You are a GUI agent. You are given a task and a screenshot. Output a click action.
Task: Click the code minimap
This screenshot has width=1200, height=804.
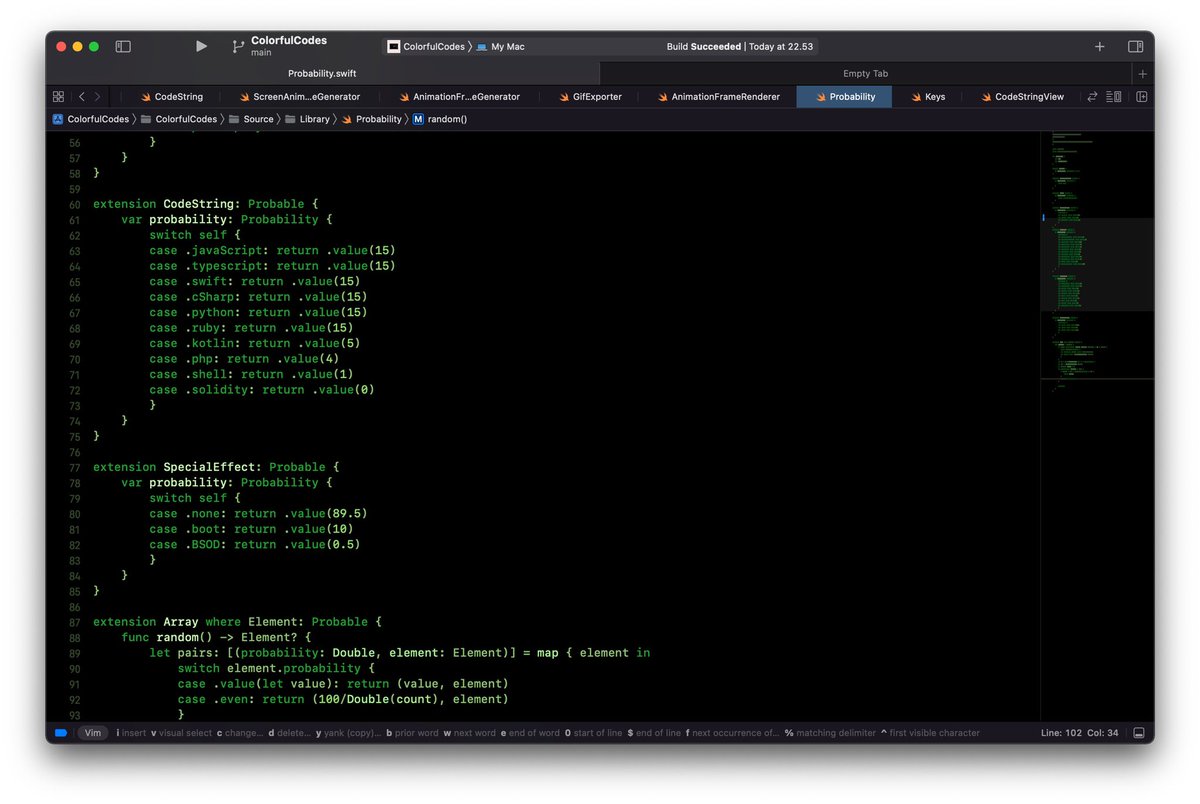click(1096, 425)
